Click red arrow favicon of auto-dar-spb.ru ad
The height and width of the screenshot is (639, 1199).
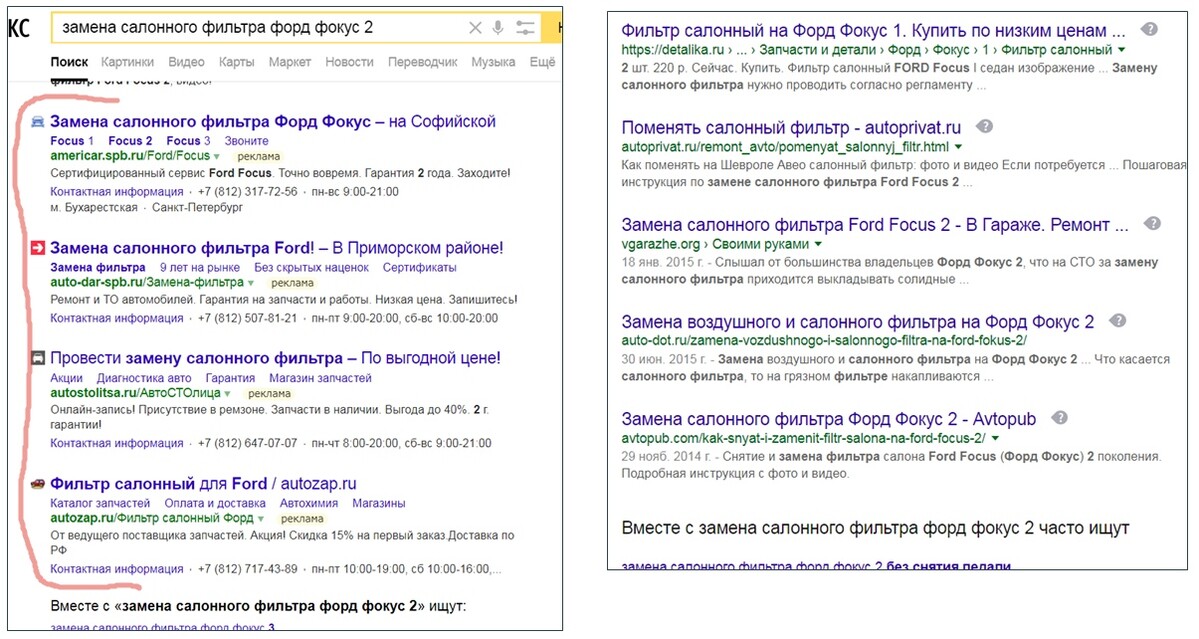click(x=37, y=248)
